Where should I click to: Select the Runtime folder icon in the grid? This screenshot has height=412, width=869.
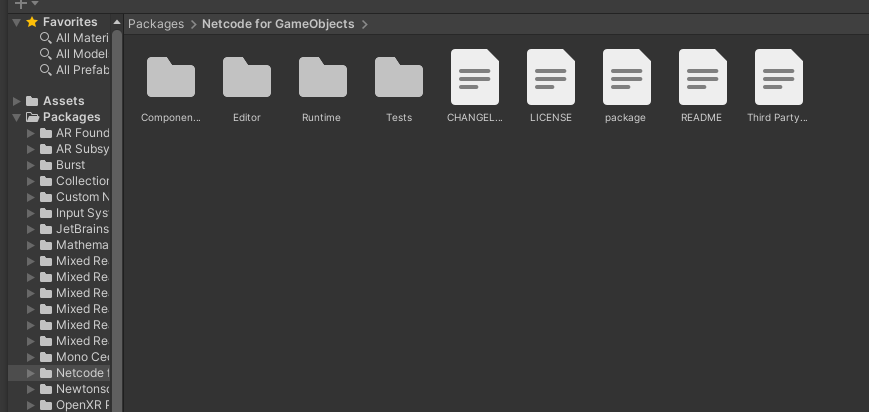(323, 77)
